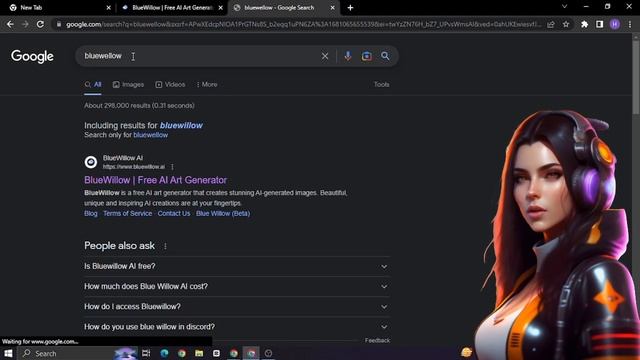The height and width of the screenshot is (360, 640).
Task: Search by image with the camera icon
Action: (367, 56)
